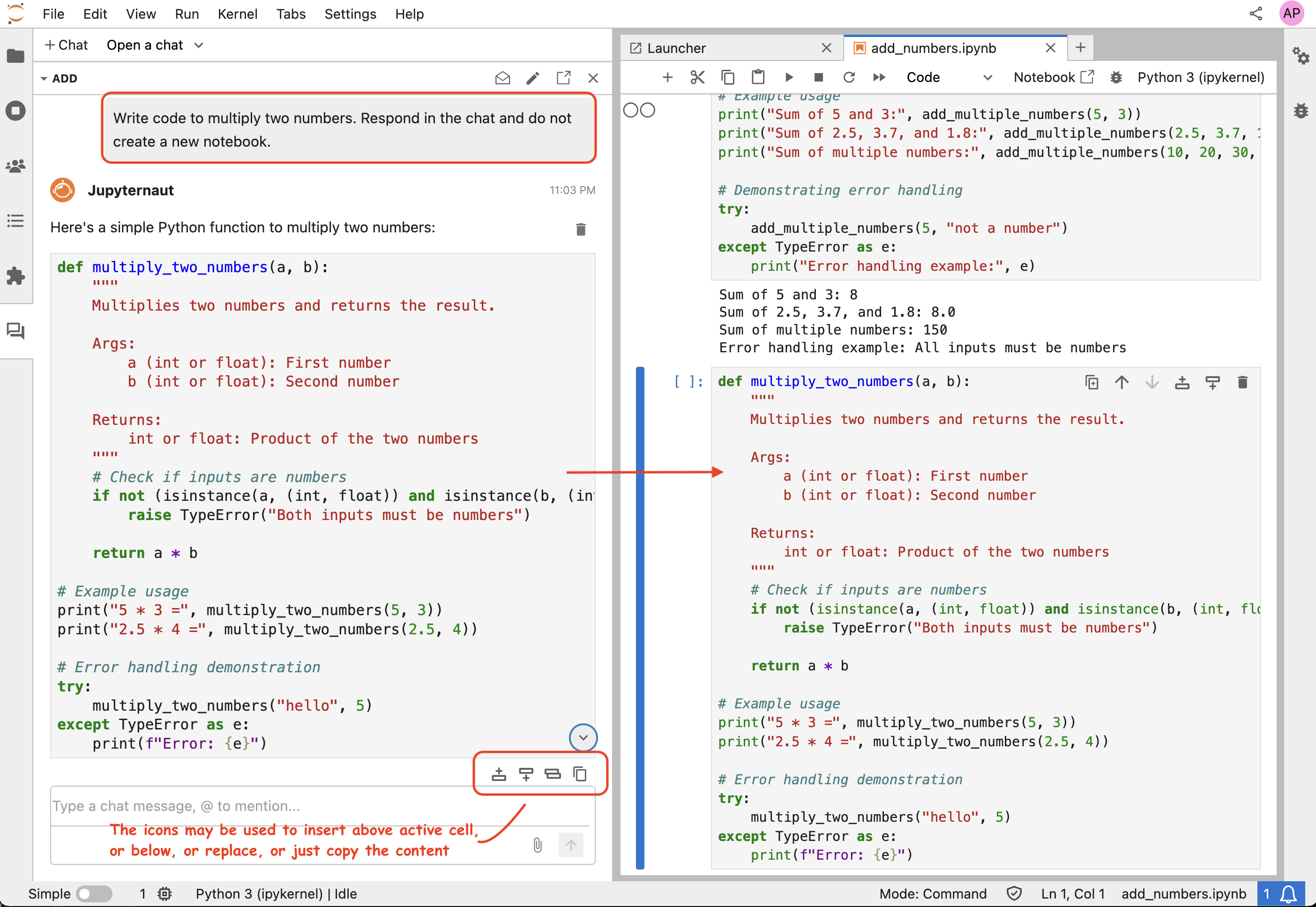Collapse the ADD chat section
The height and width of the screenshot is (907, 1316).
(x=44, y=78)
